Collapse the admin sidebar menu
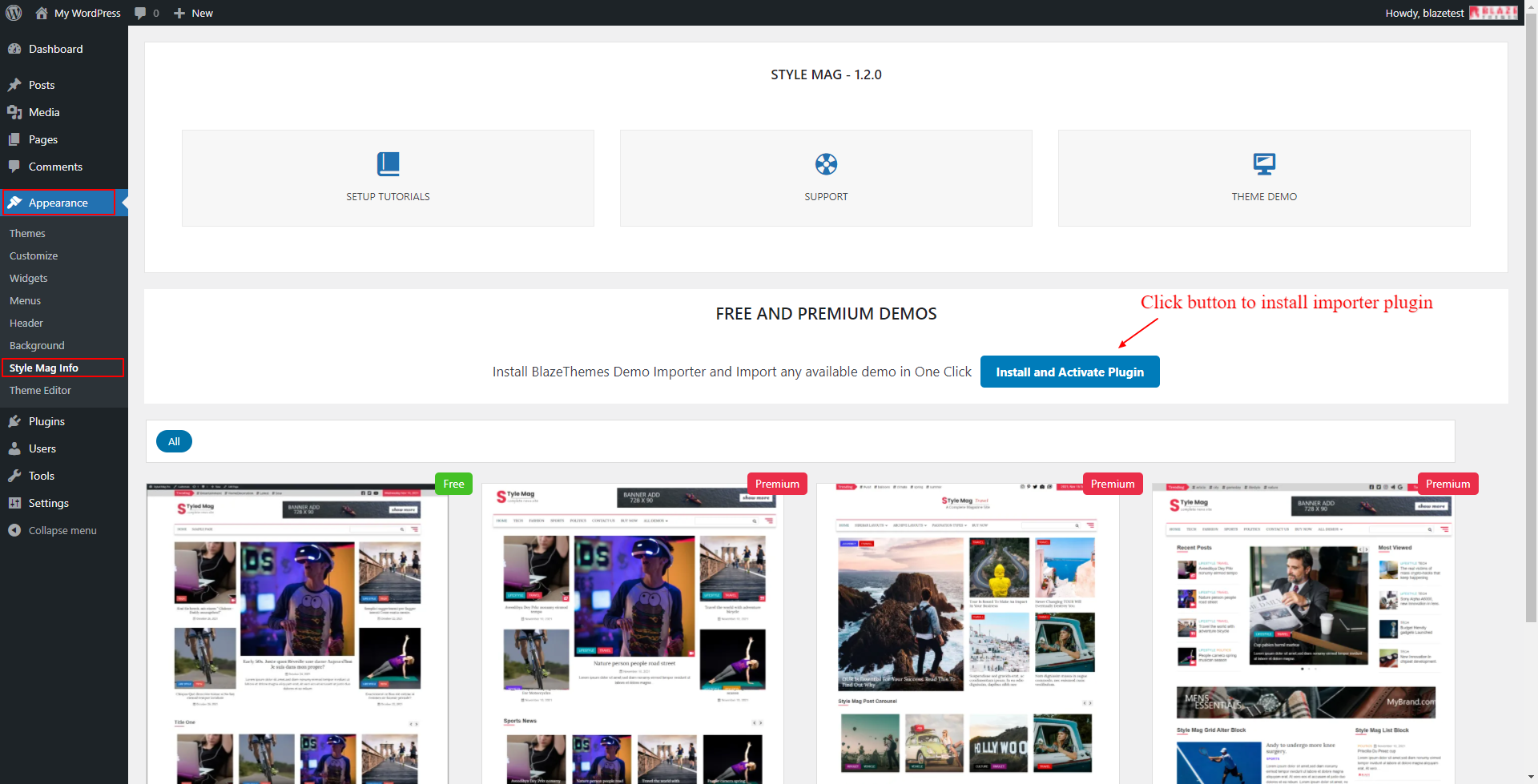 click(62, 530)
